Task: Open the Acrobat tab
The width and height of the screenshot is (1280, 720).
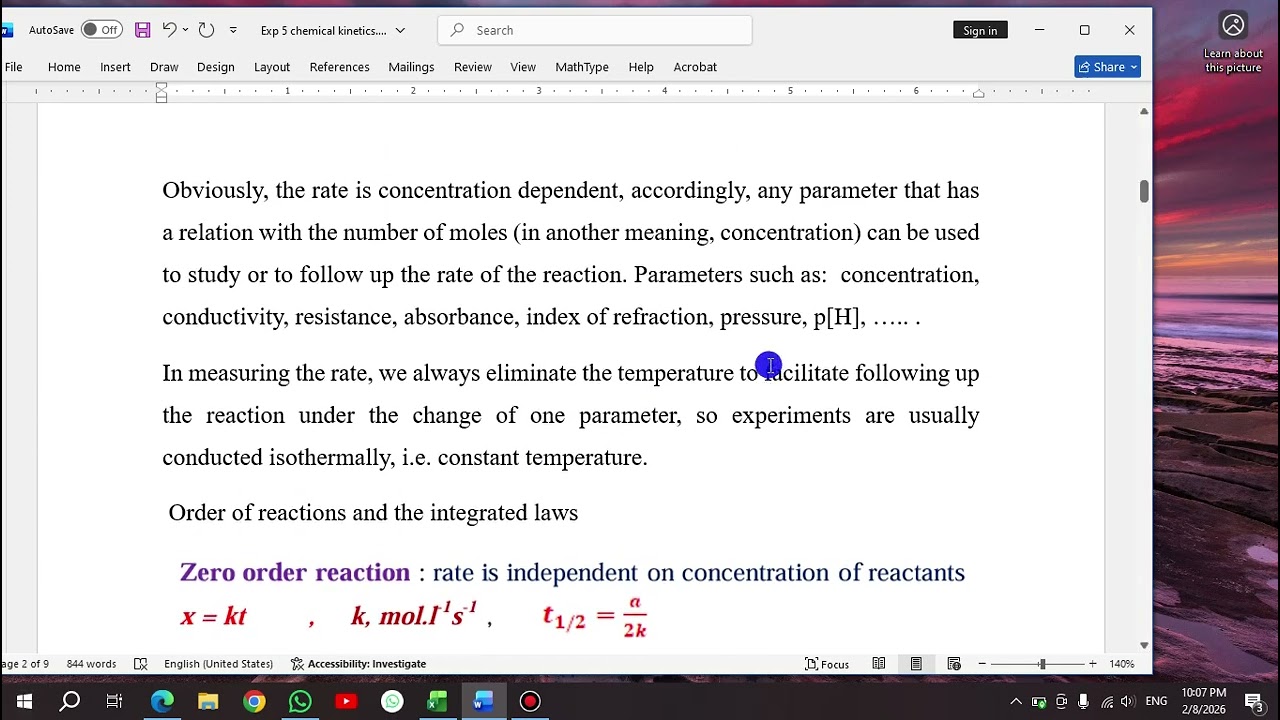Action: click(x=695, y=67)
